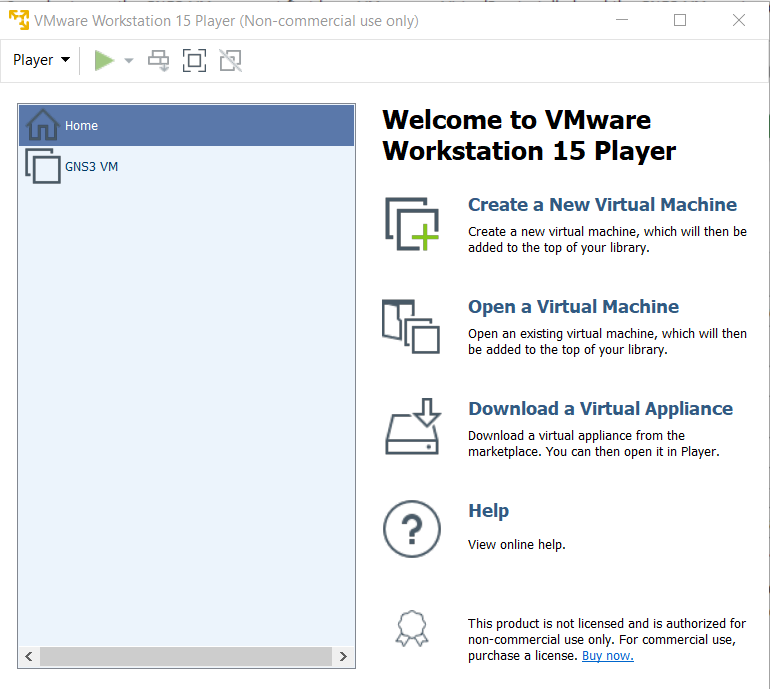Click the Open a Virtual Machine icon
Screen dimensions: 770x689
point(411,327)
